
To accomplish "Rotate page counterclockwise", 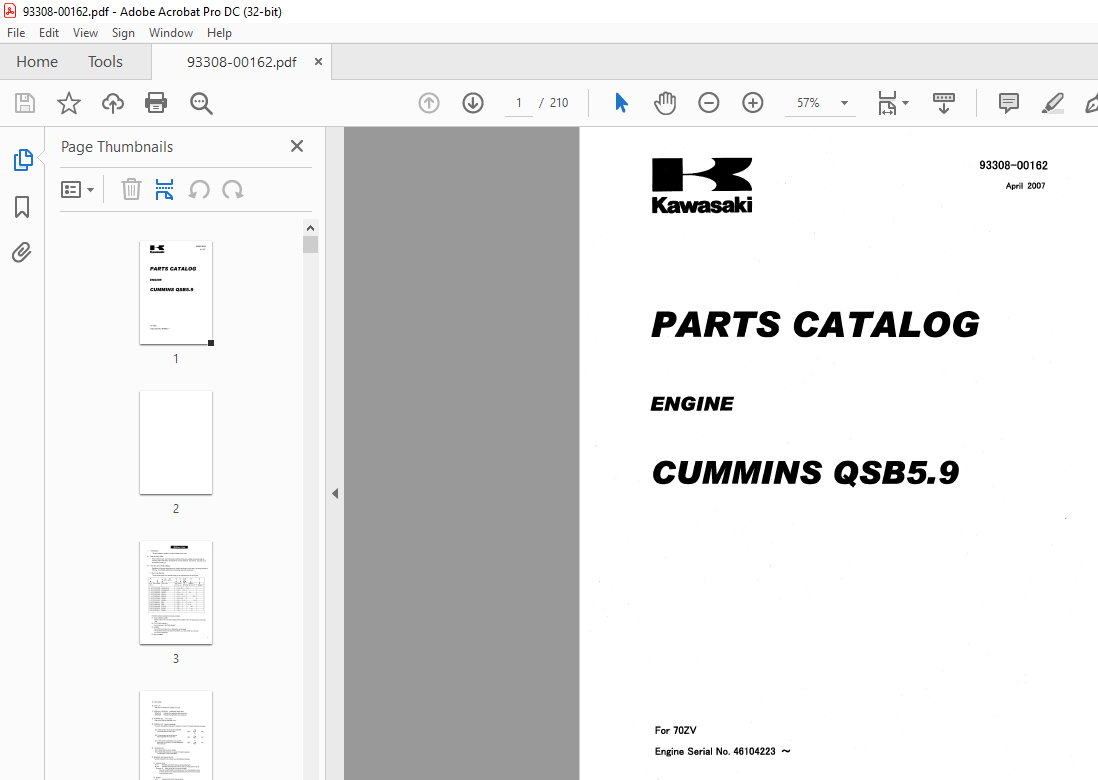I will (x=199, y=189).
